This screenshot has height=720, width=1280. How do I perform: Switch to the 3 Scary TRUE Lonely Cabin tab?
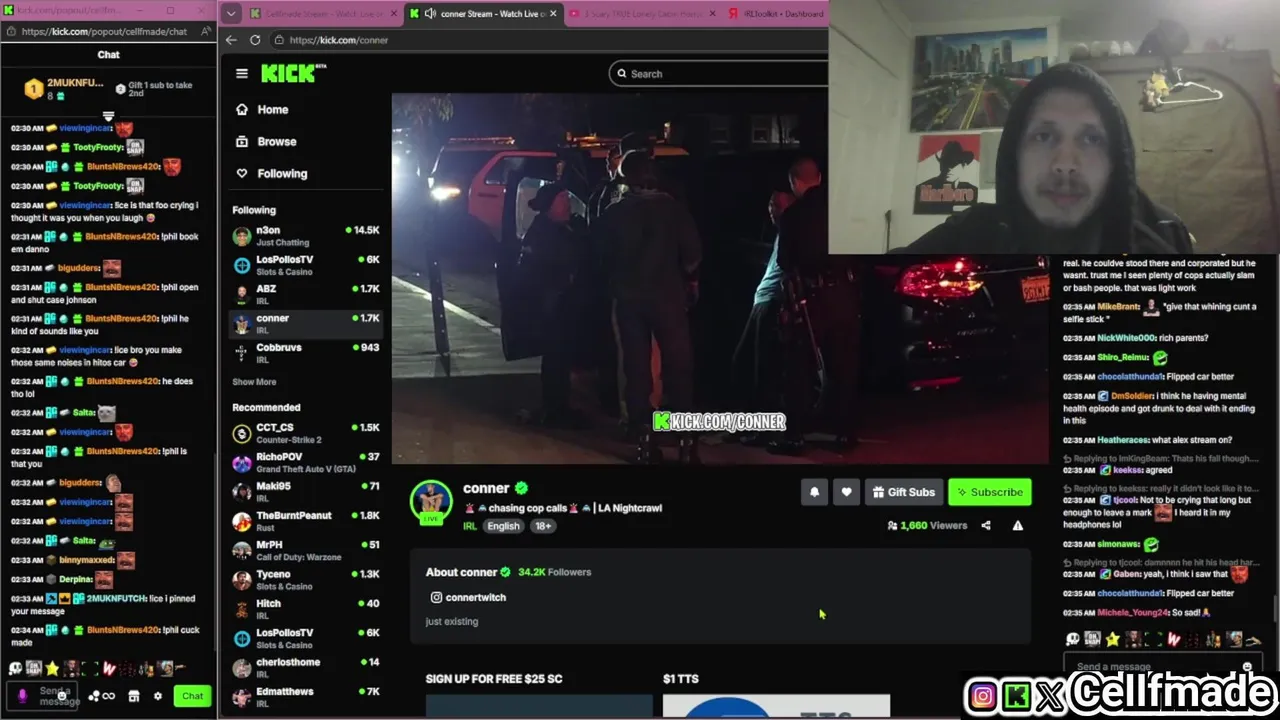click(641, 14)
